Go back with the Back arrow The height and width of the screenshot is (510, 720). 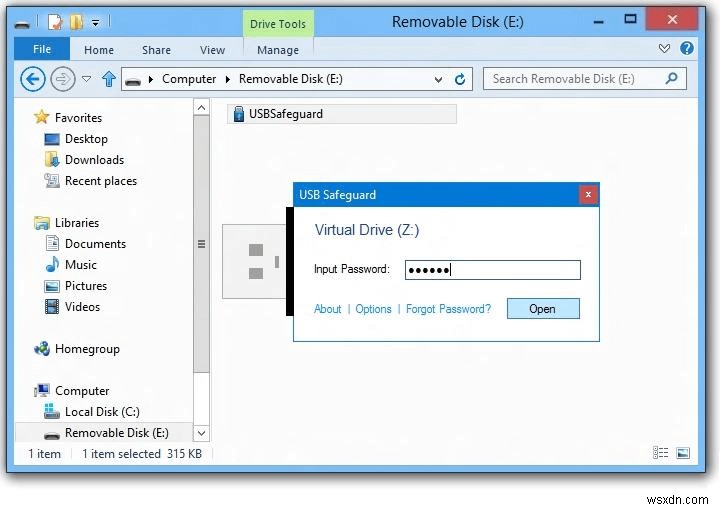click(33, 79)
